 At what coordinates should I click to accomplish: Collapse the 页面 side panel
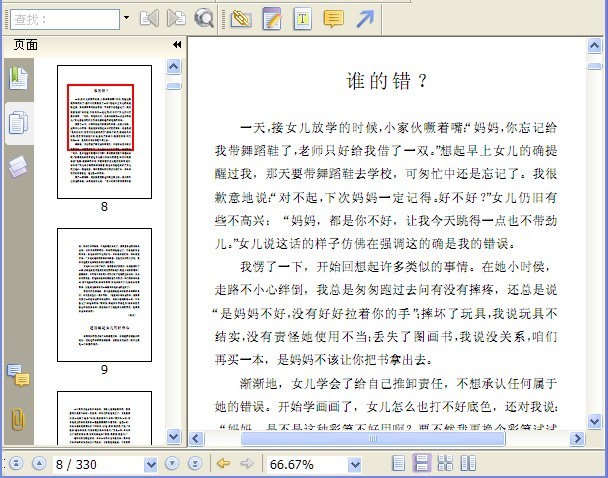[177, 45]
